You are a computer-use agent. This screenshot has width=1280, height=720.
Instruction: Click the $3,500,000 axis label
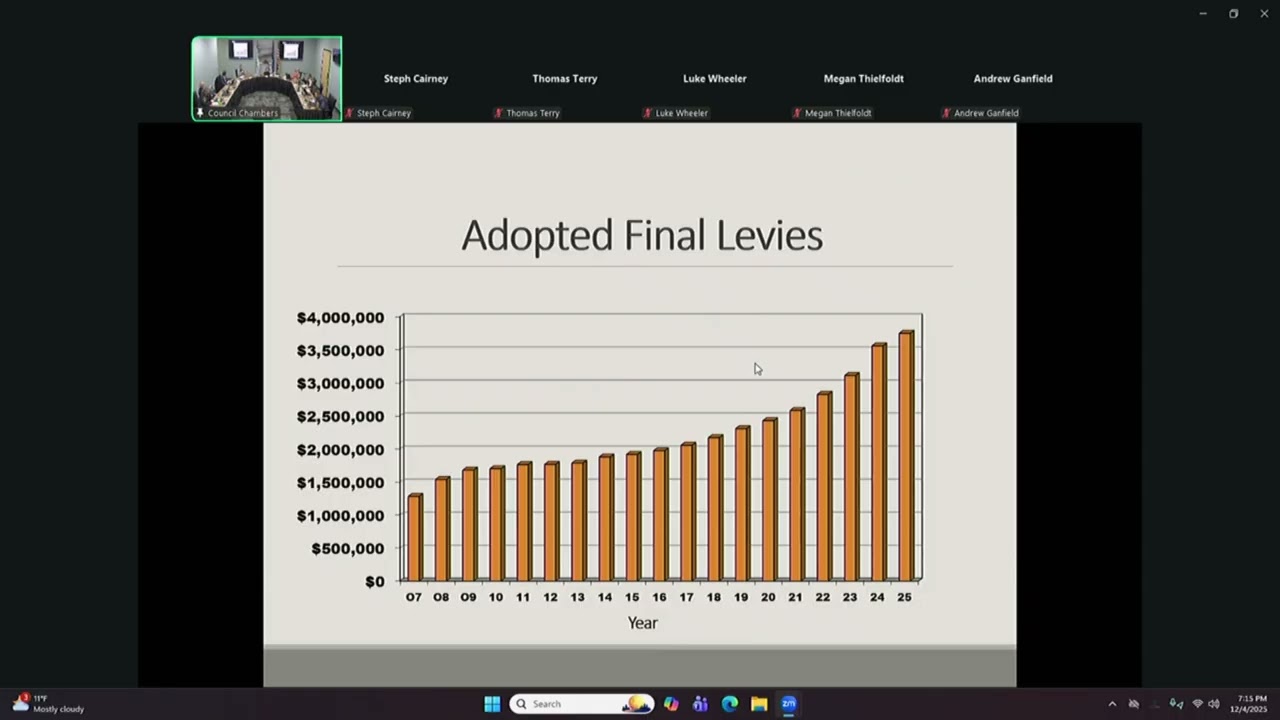(340, 351)
